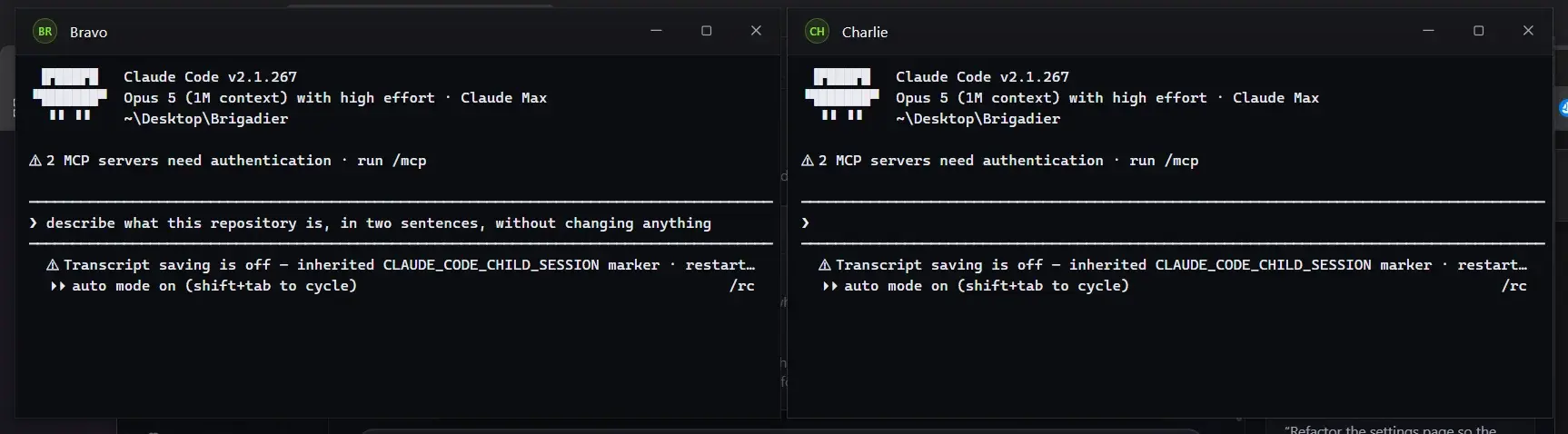Focus the empty Charlie prompt input line
Viewport: 1568px width, 434px height.
click(1172, 223)
